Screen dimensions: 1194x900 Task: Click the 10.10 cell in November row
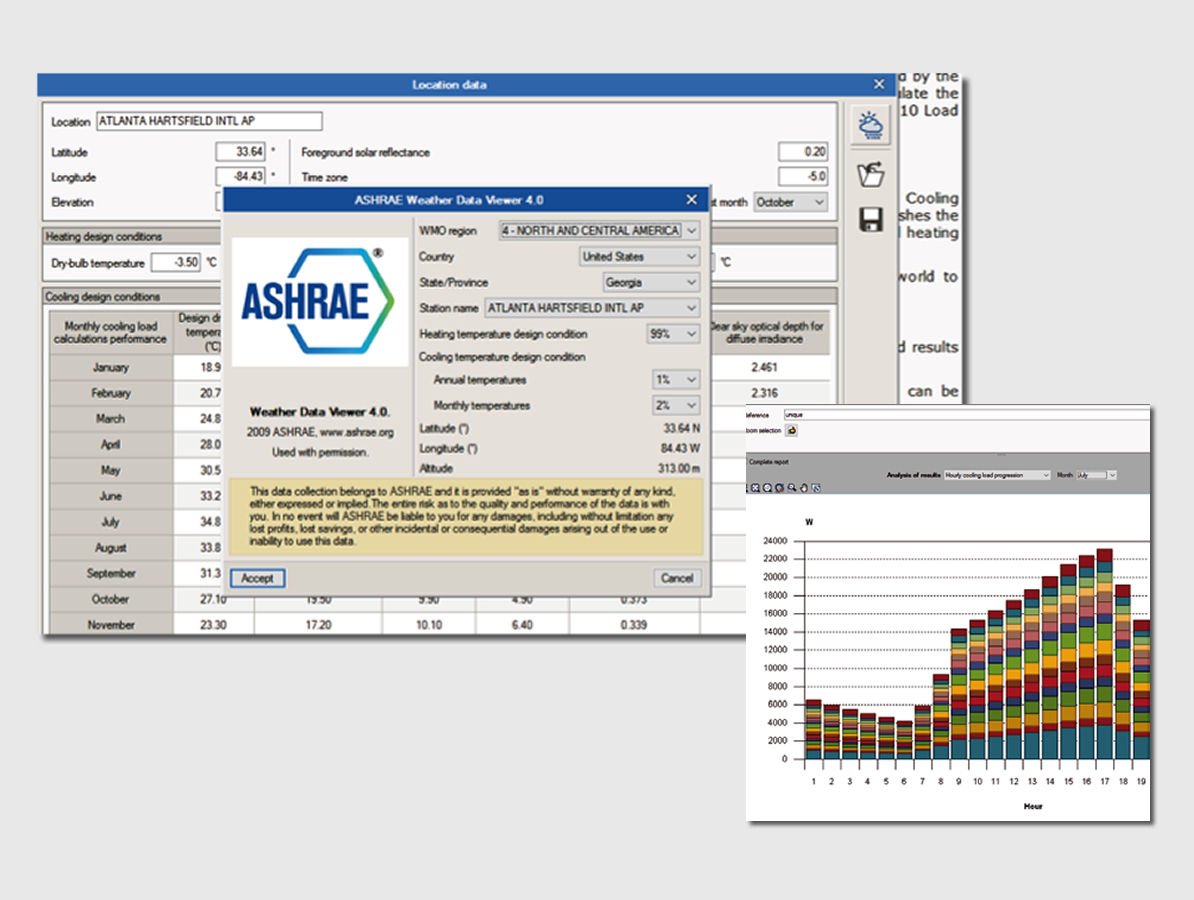(x=429, y=624)
